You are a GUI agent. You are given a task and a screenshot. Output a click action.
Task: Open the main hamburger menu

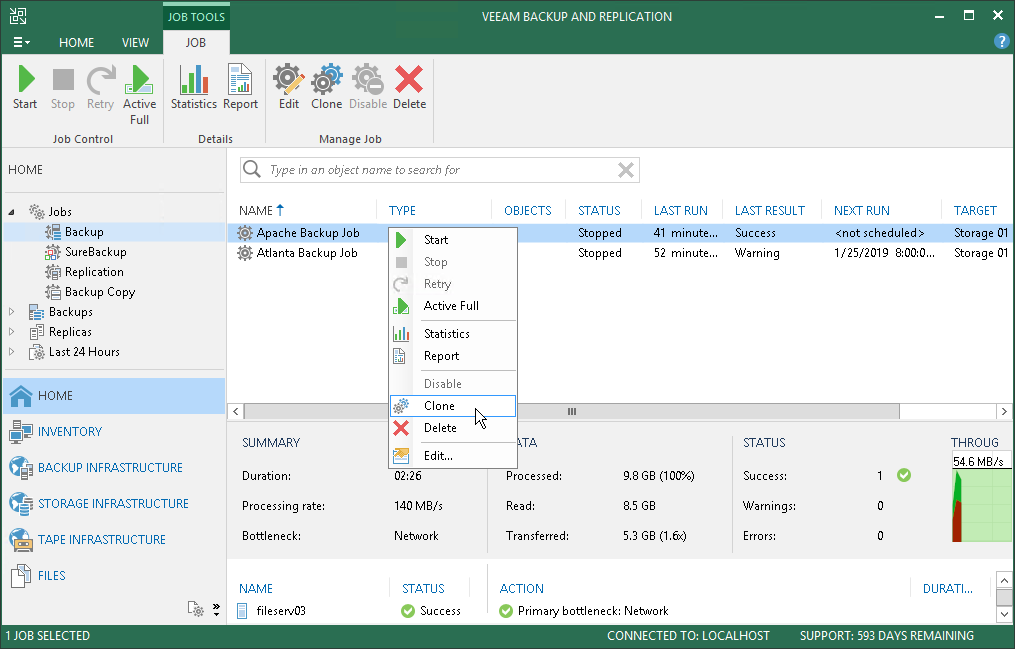tap(21, 42)
